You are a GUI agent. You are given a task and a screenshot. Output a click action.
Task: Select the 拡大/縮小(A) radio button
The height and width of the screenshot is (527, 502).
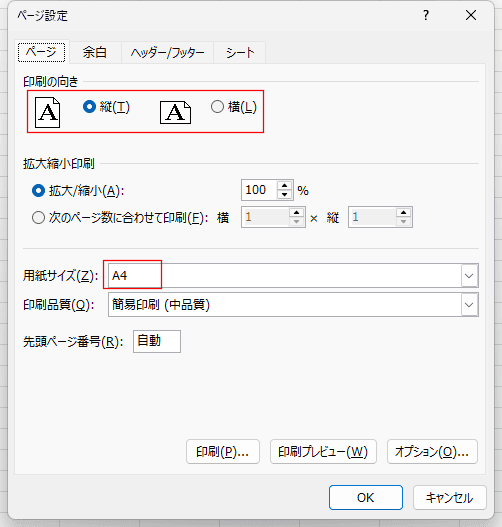pos(38,191)
